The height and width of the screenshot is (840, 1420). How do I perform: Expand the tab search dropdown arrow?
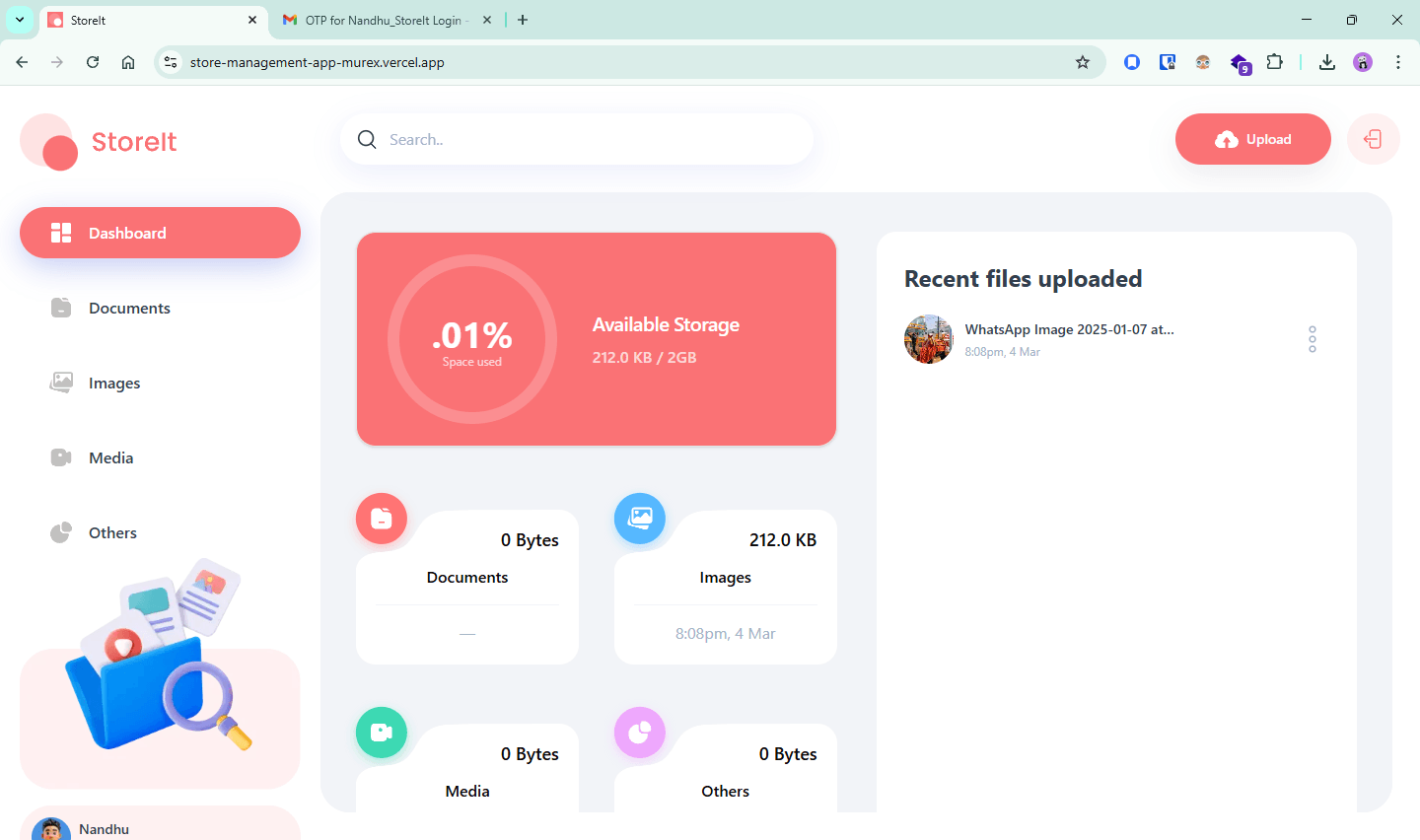click(20, 20)
